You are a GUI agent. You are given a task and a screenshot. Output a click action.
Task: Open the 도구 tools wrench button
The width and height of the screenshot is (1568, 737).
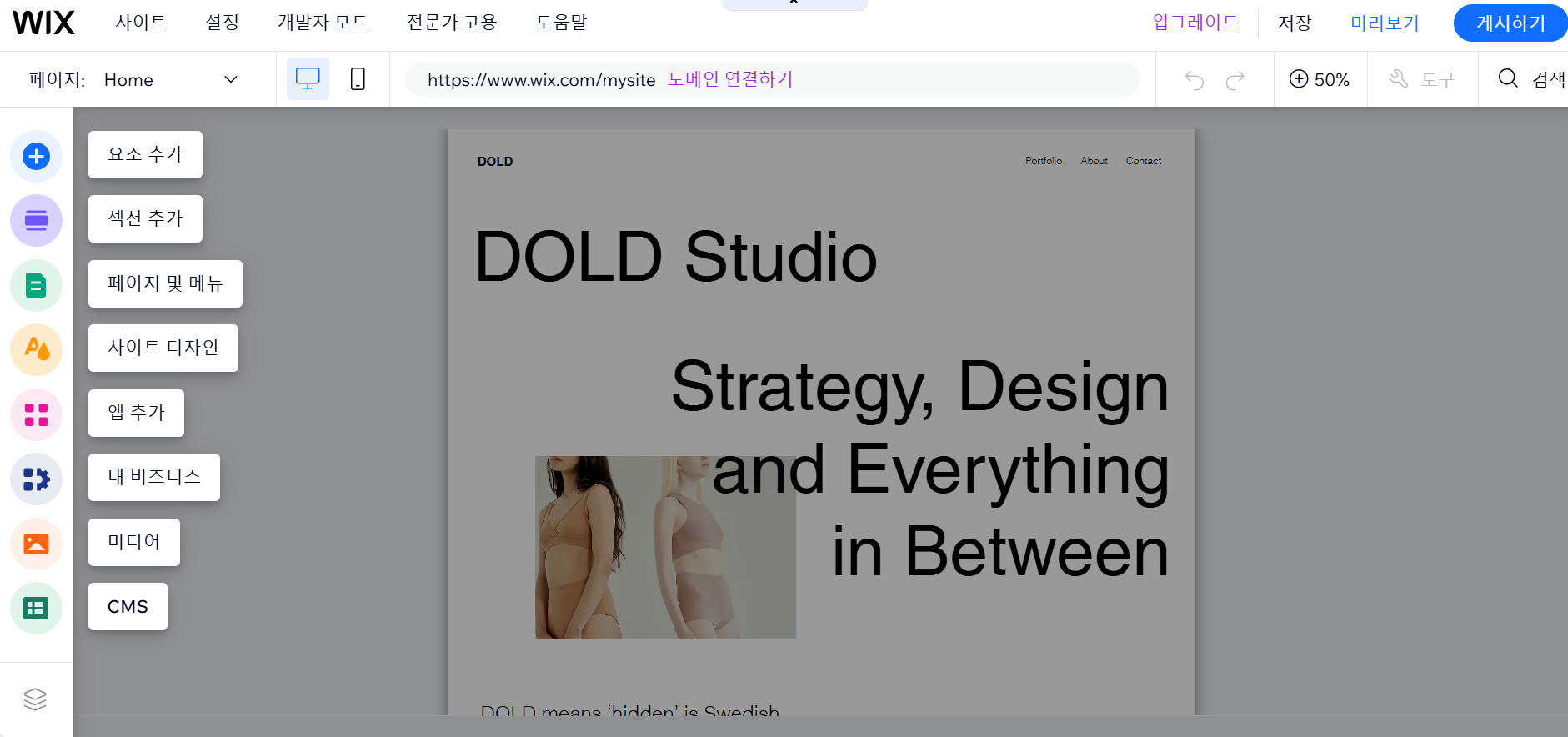pyautogui.click(x=1422, y=79)
